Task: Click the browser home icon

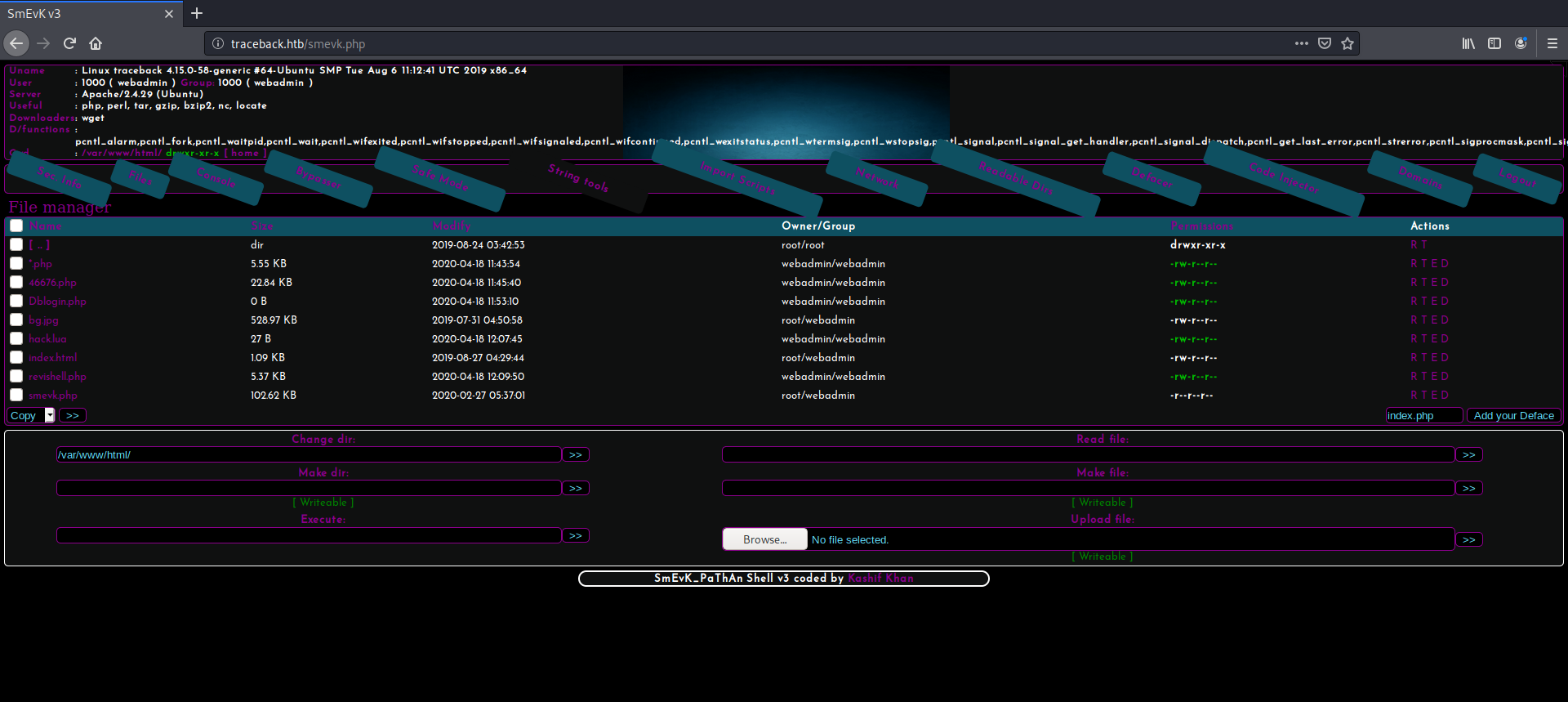Action: tap(96, 43)
